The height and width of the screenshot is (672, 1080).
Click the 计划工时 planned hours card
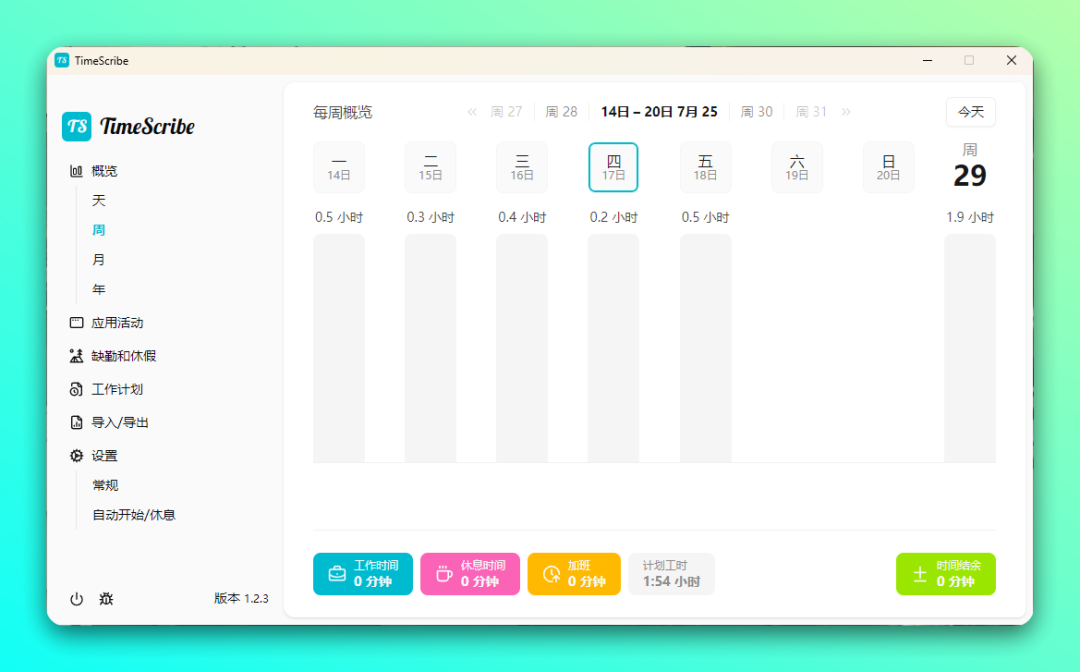pos(672,574)
